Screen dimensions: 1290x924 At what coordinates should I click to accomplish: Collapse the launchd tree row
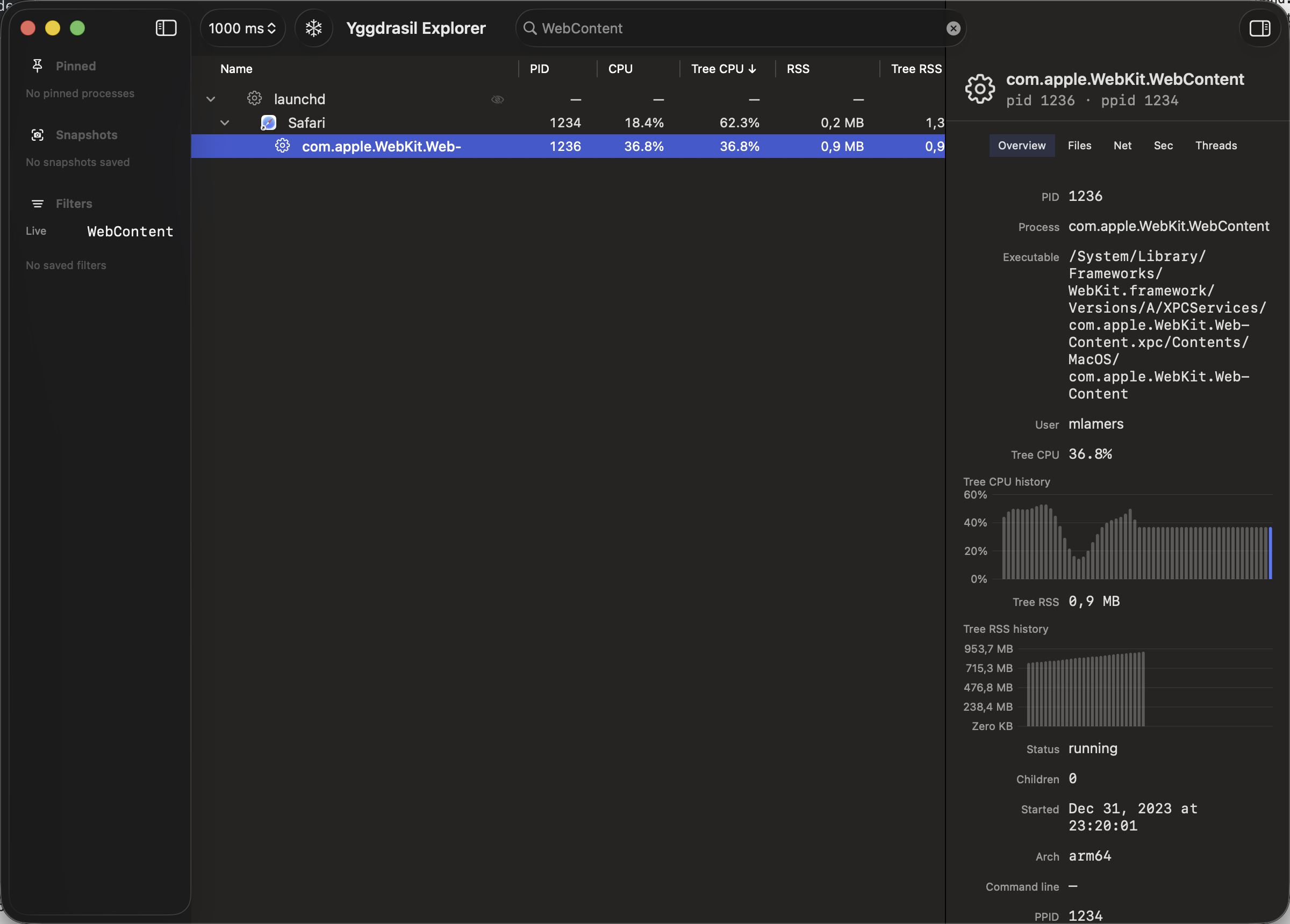pyautogui.click(x=211, y=99)
